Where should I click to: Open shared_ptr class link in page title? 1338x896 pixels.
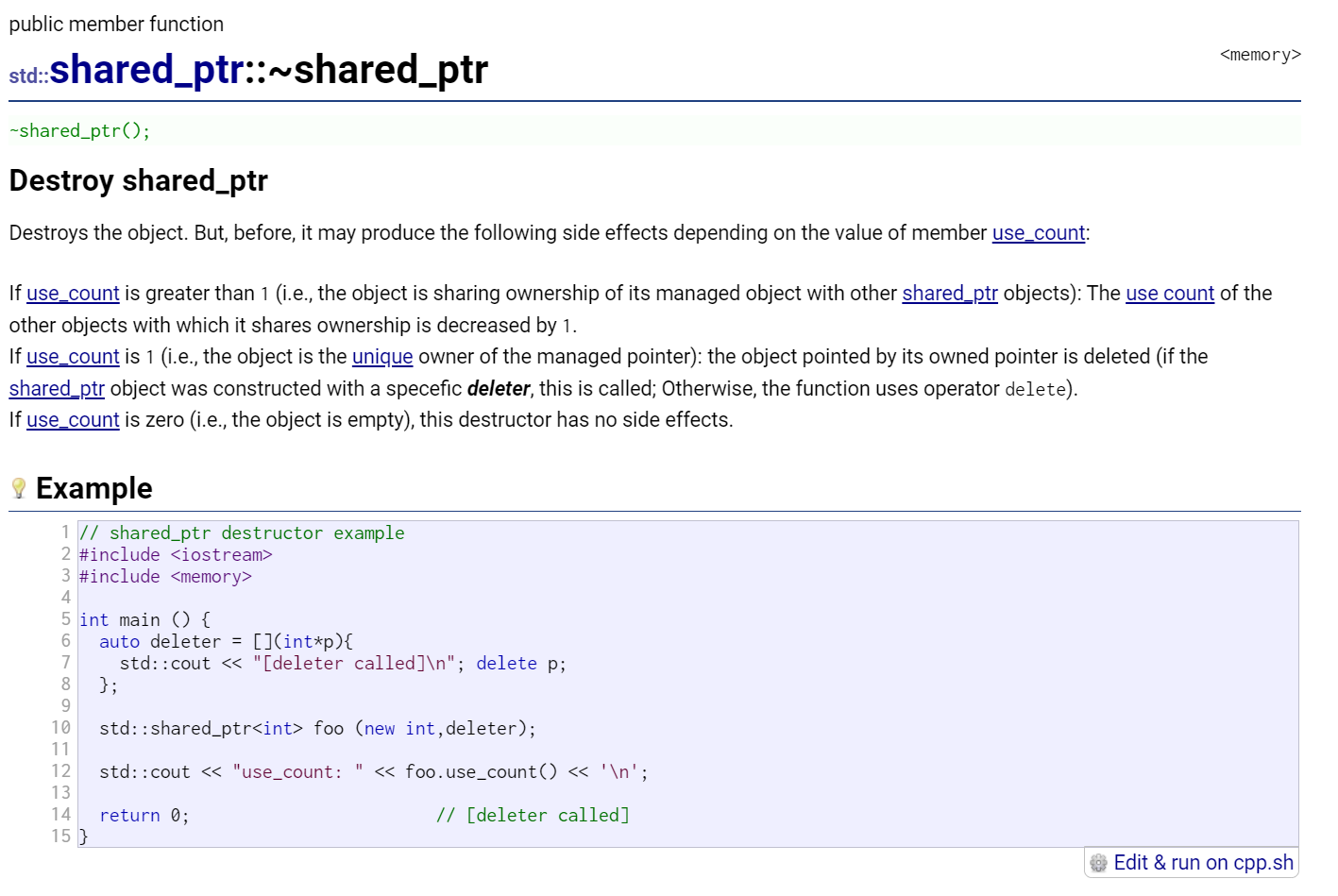146,70
